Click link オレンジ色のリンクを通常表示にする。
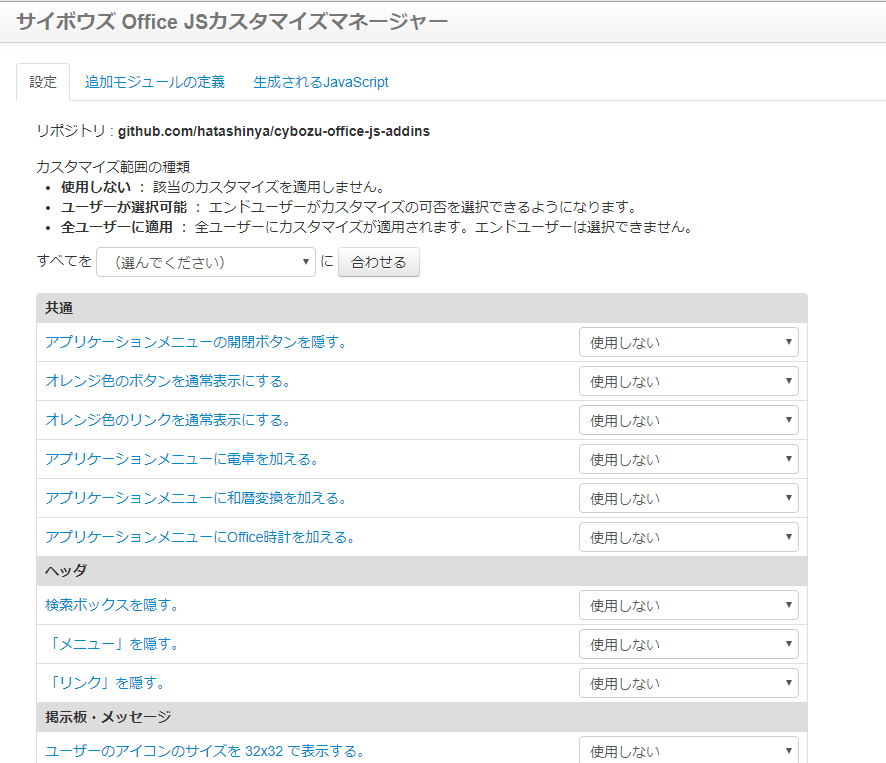886x763 pixels. (168, 420)
